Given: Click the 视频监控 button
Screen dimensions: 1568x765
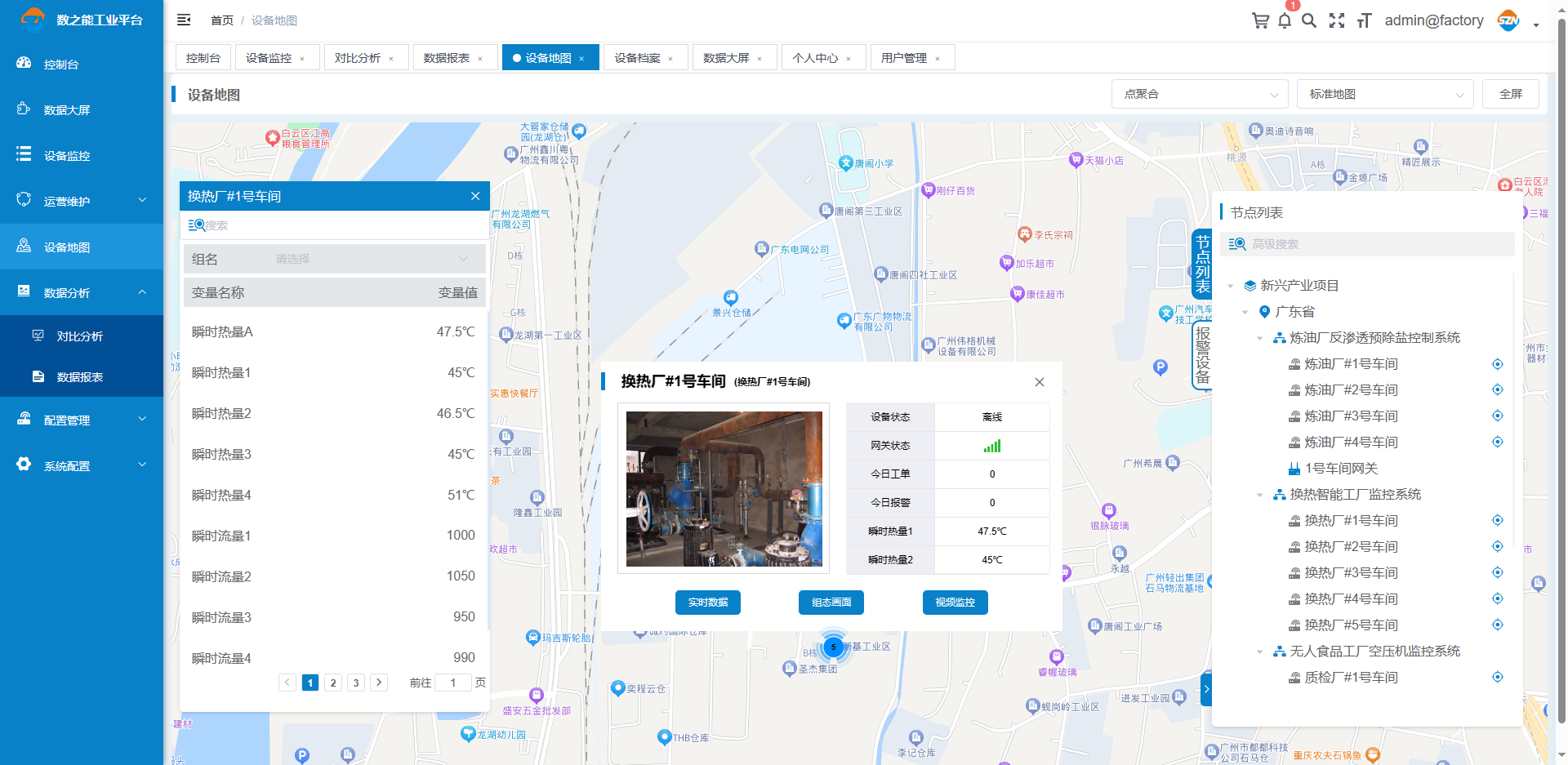Looking at the screenshot, I should tap(955, 603).
